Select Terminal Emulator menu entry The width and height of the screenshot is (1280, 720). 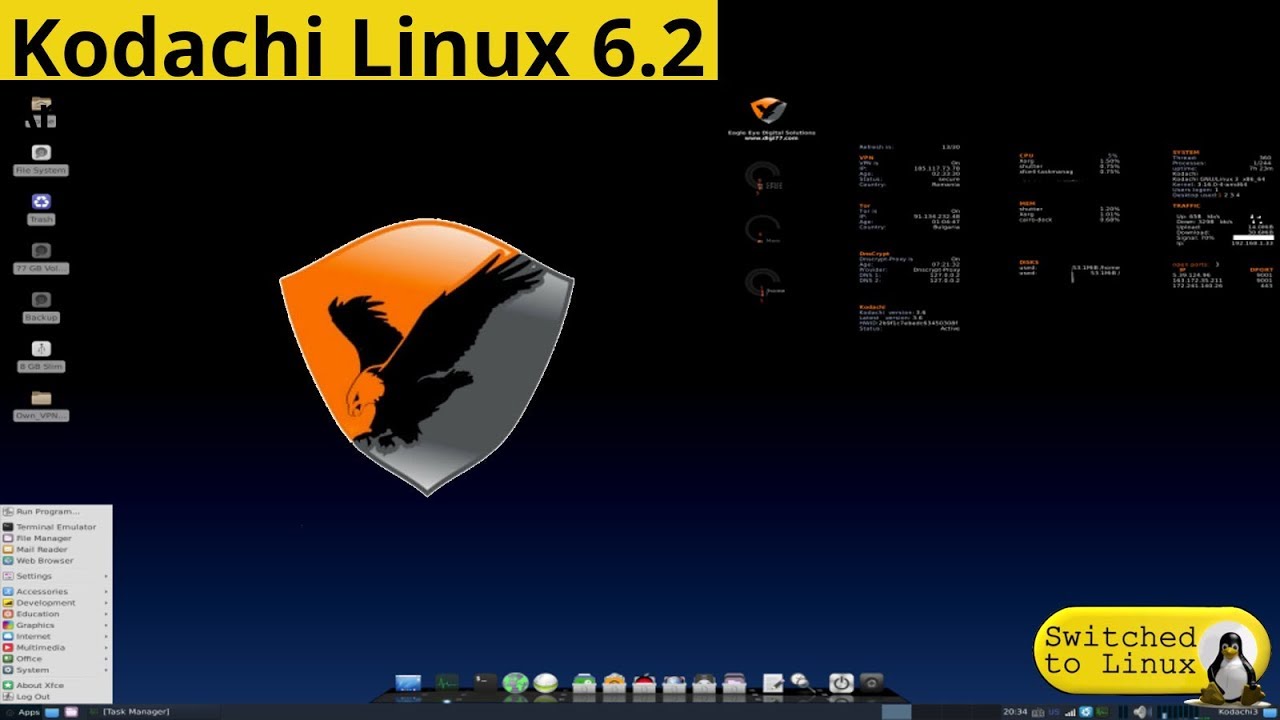pyautogui.click(x=56, y=527)
